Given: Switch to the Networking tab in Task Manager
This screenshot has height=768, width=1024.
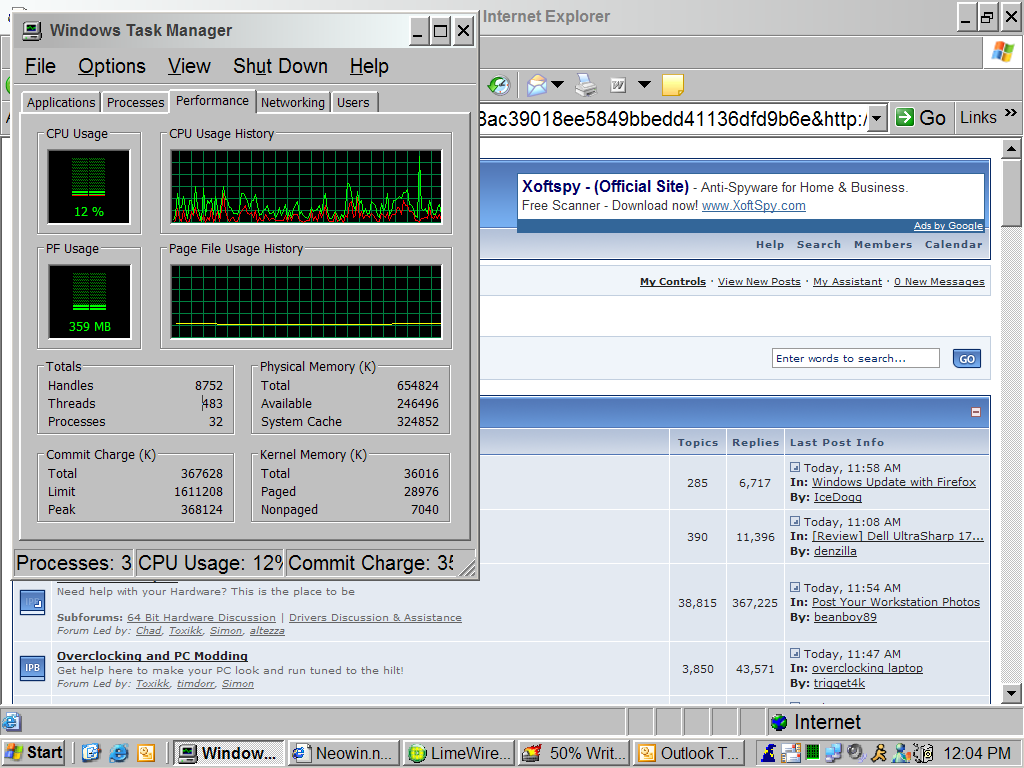Looking at the screenshot, I should click(x=292, y=101).
